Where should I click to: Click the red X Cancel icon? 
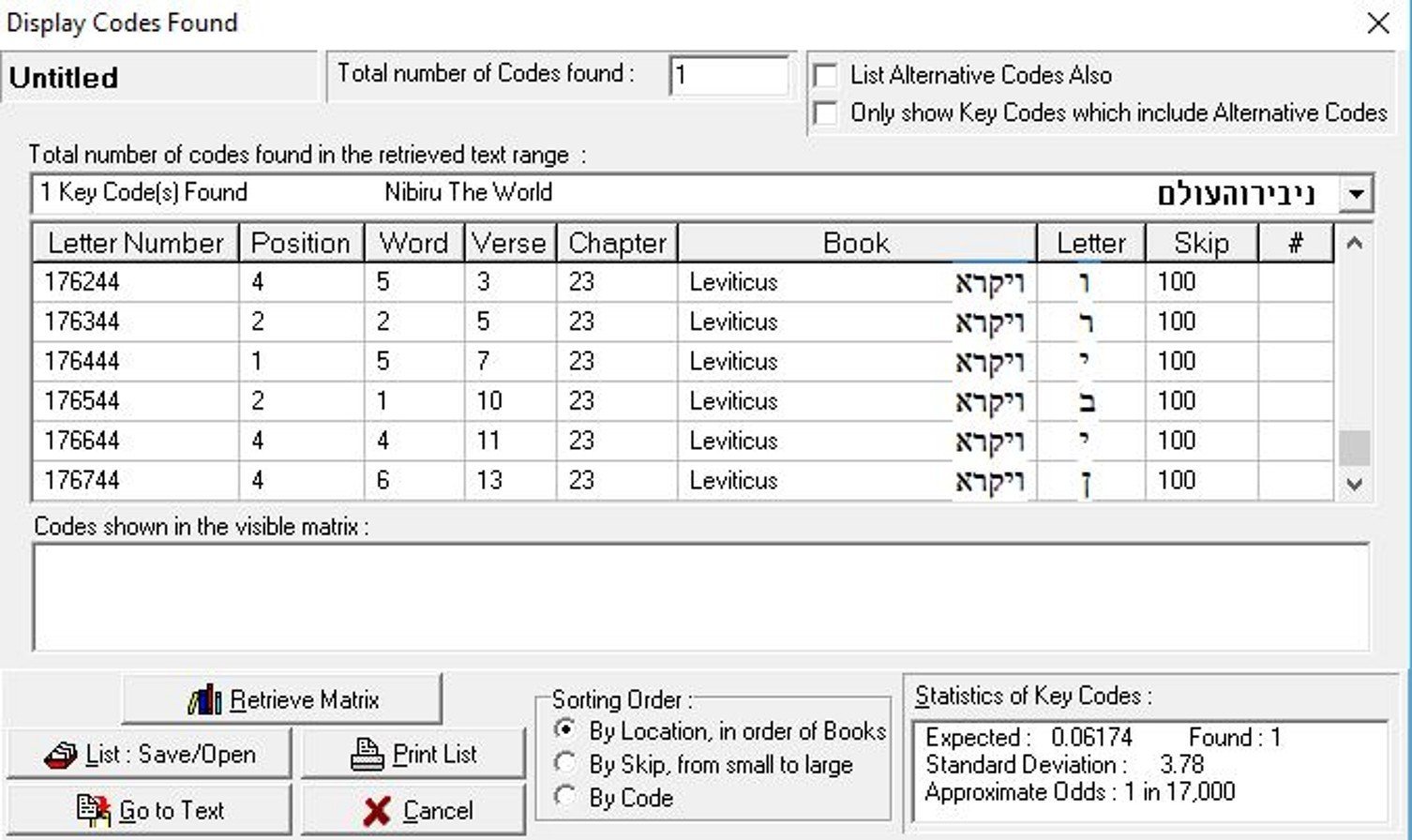pos(377,811)
